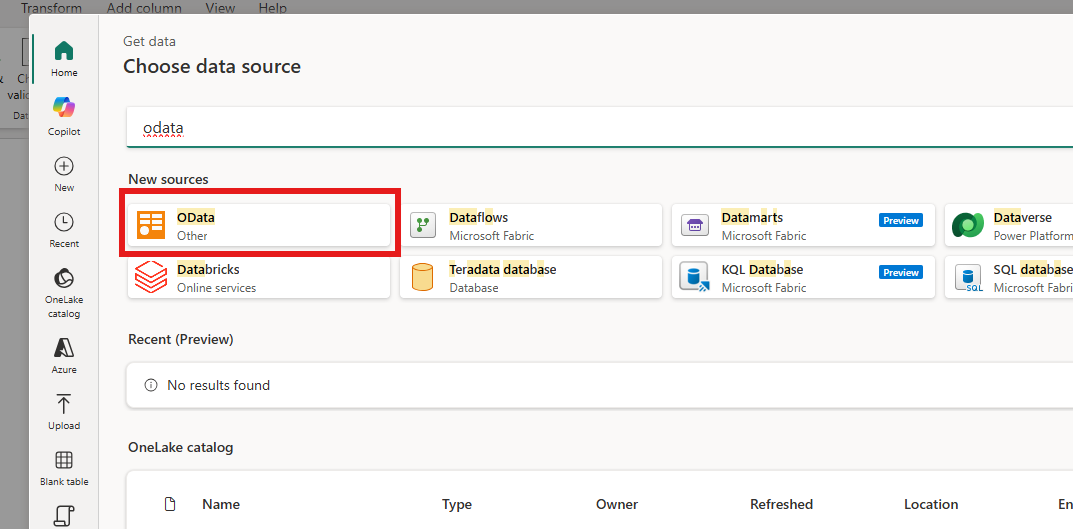Open Copilot from the sidebar
This screenshot has height=529, width=1073.
[64, 116]
